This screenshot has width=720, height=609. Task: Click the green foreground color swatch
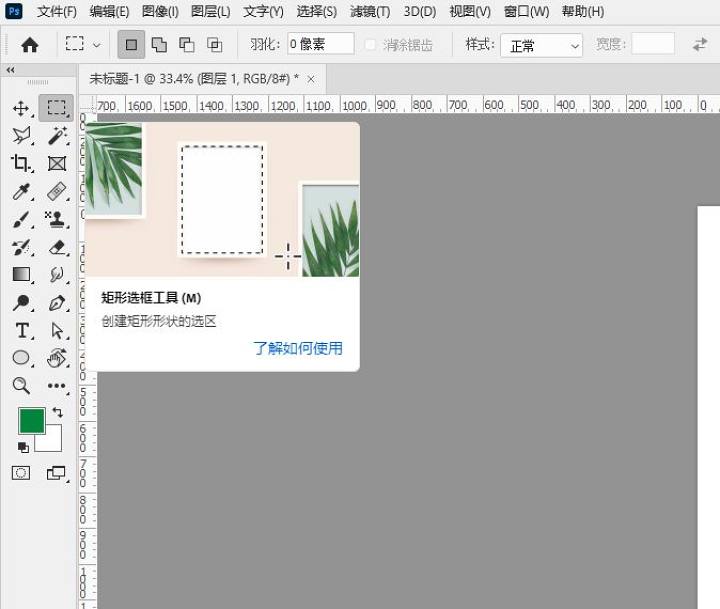click(32, 421)
